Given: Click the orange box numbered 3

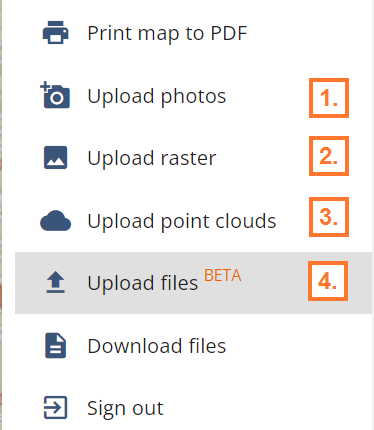Looking at the screenshot, I should (329, 217).
